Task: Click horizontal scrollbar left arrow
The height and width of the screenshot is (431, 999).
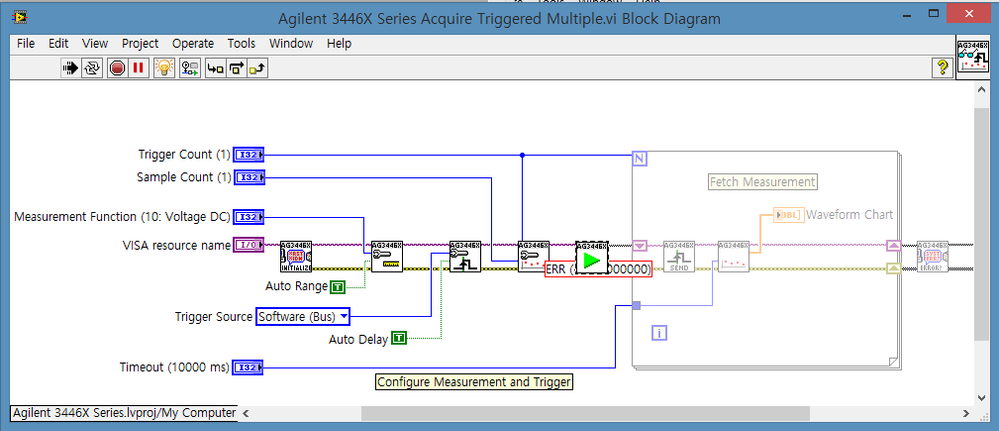Action: point(245,413)
